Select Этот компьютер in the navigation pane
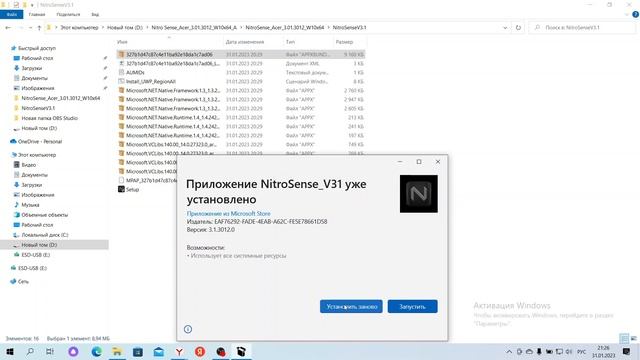 (x=37, y=155)
